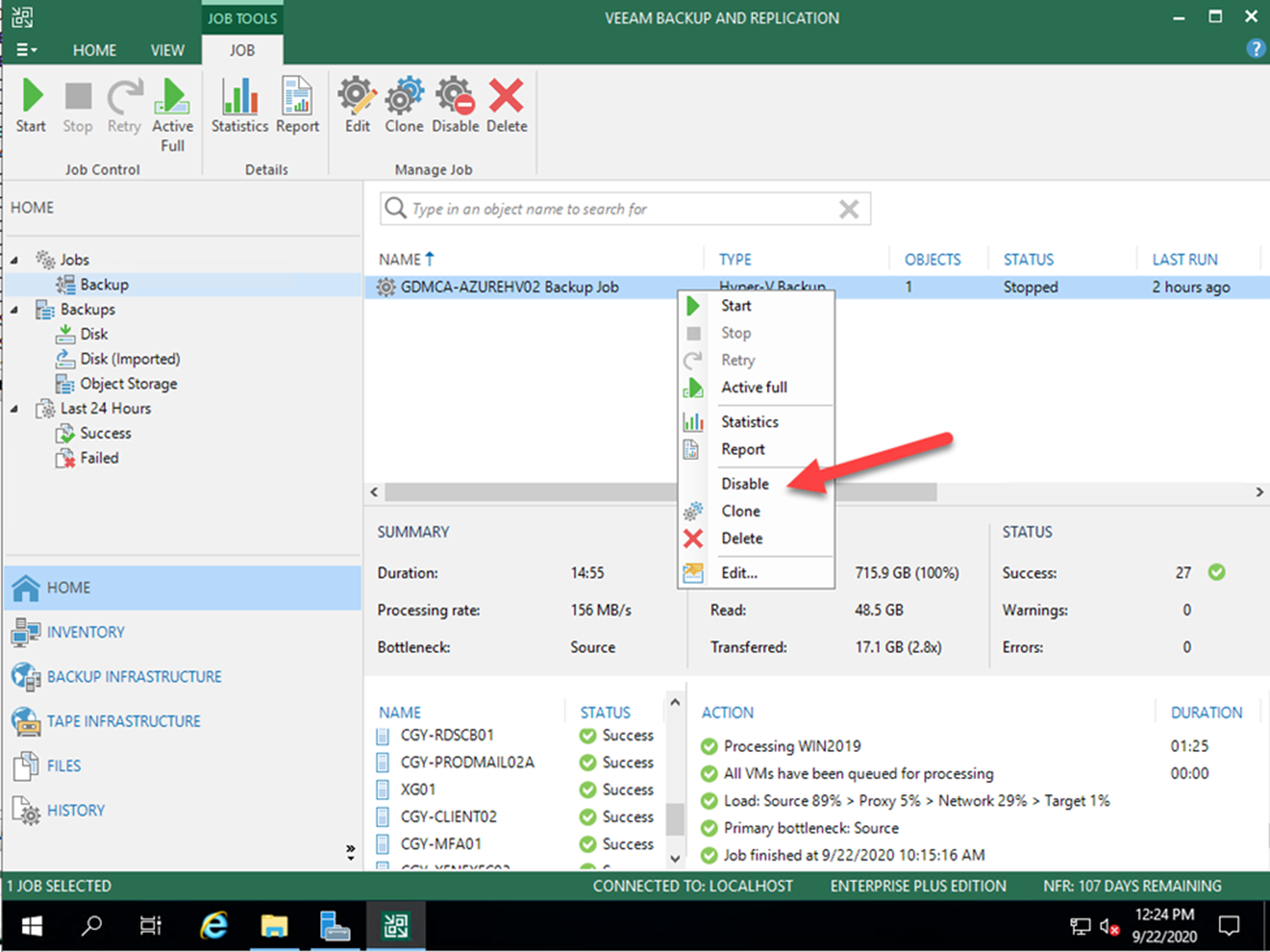The height and width of the screenshot is (952, 1270).
Task: Choose Clone in the context menu
Action: coord(756,510)
